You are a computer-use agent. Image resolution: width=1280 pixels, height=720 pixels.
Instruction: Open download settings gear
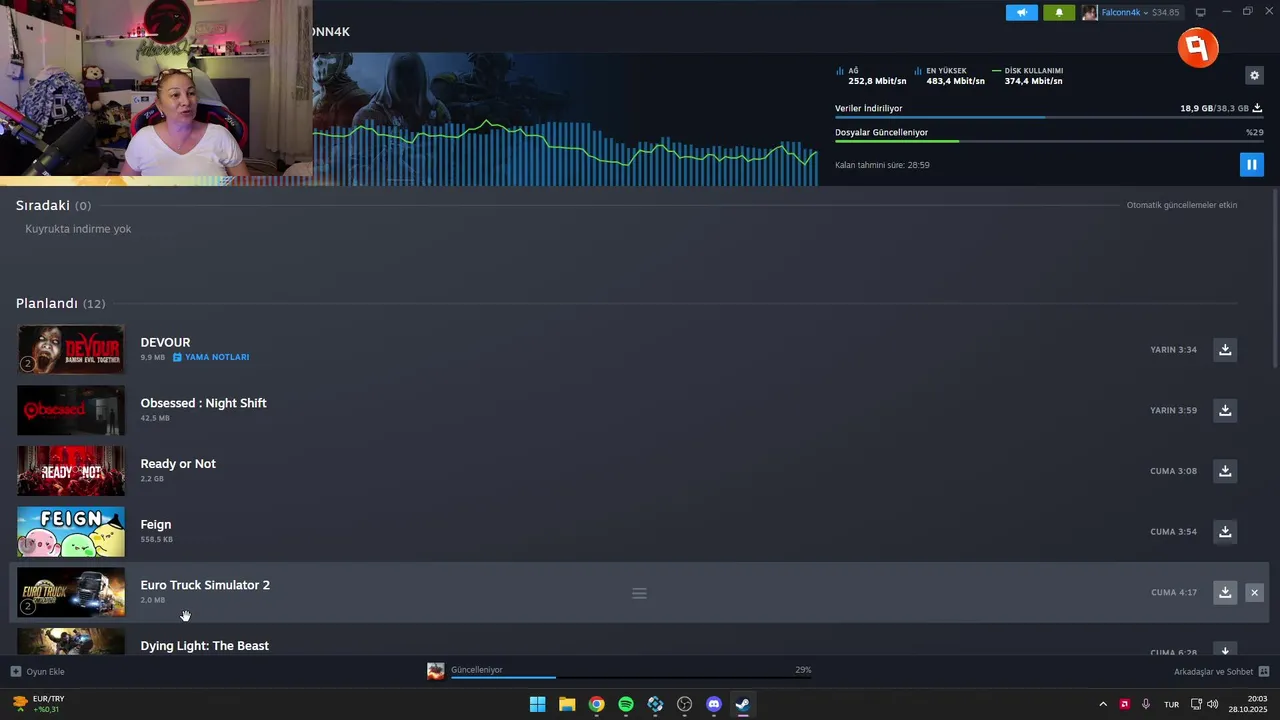tap(1254, 75)
